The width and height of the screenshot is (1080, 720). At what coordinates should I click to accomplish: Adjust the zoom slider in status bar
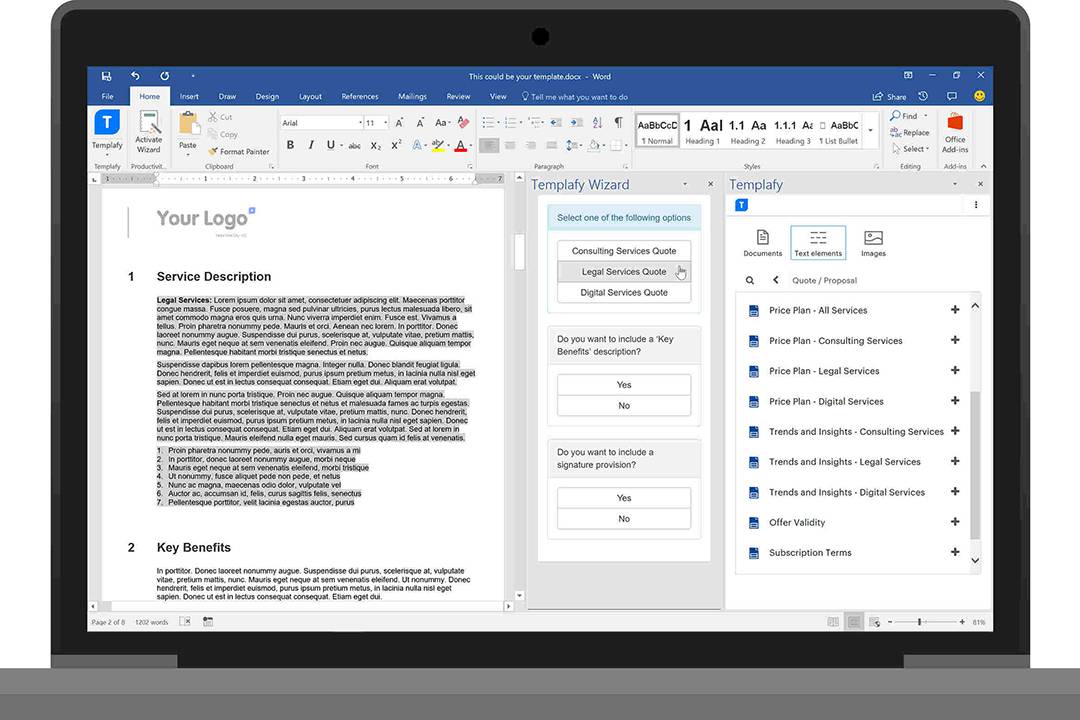tap(919, 622)
